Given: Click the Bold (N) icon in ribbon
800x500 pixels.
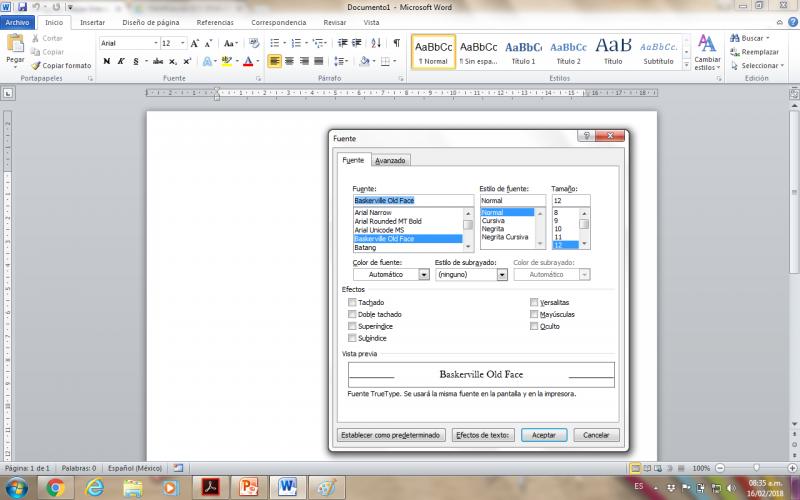Looking at the screenshot, I should click(107, 61).
